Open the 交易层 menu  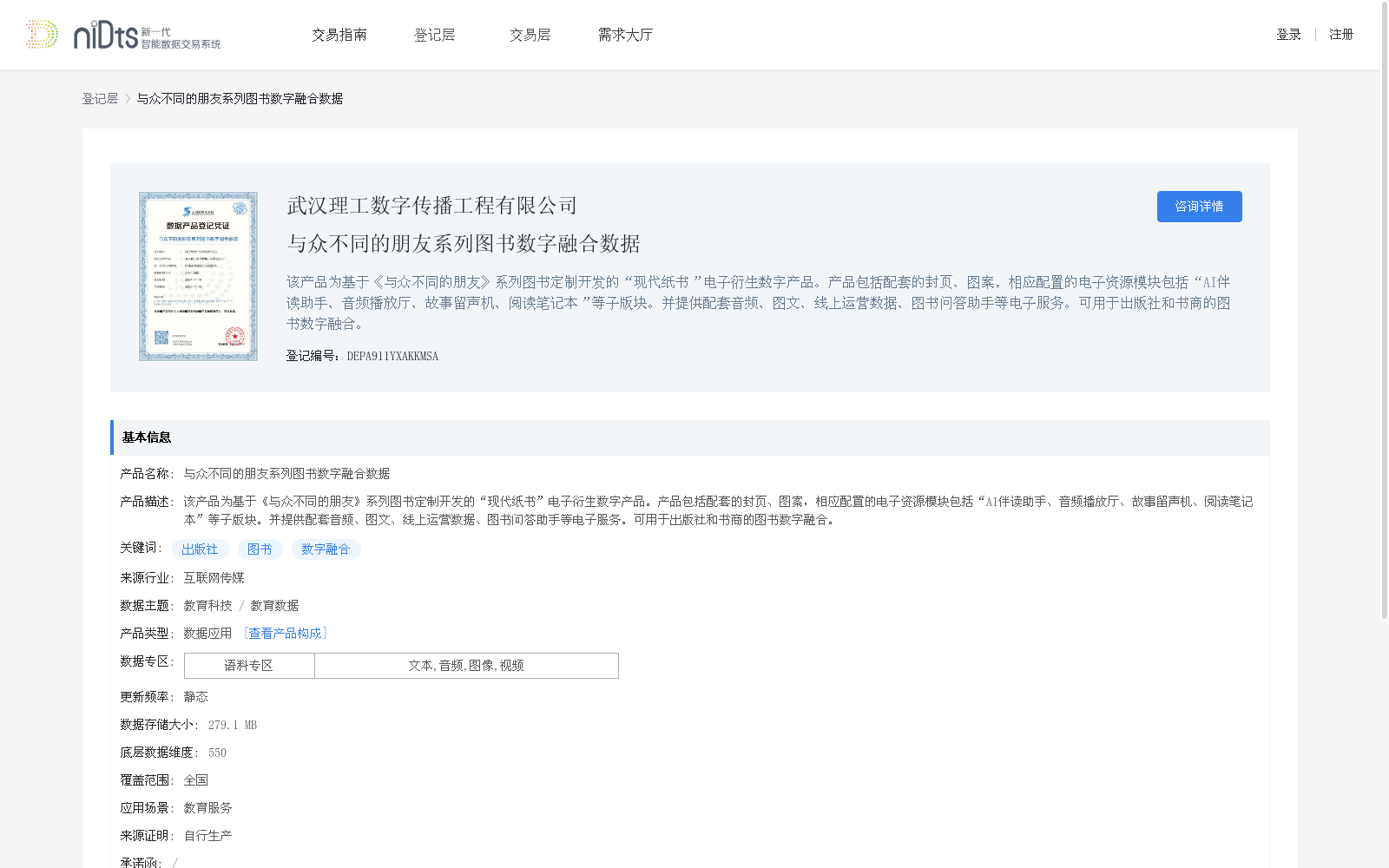pos(530,35)
